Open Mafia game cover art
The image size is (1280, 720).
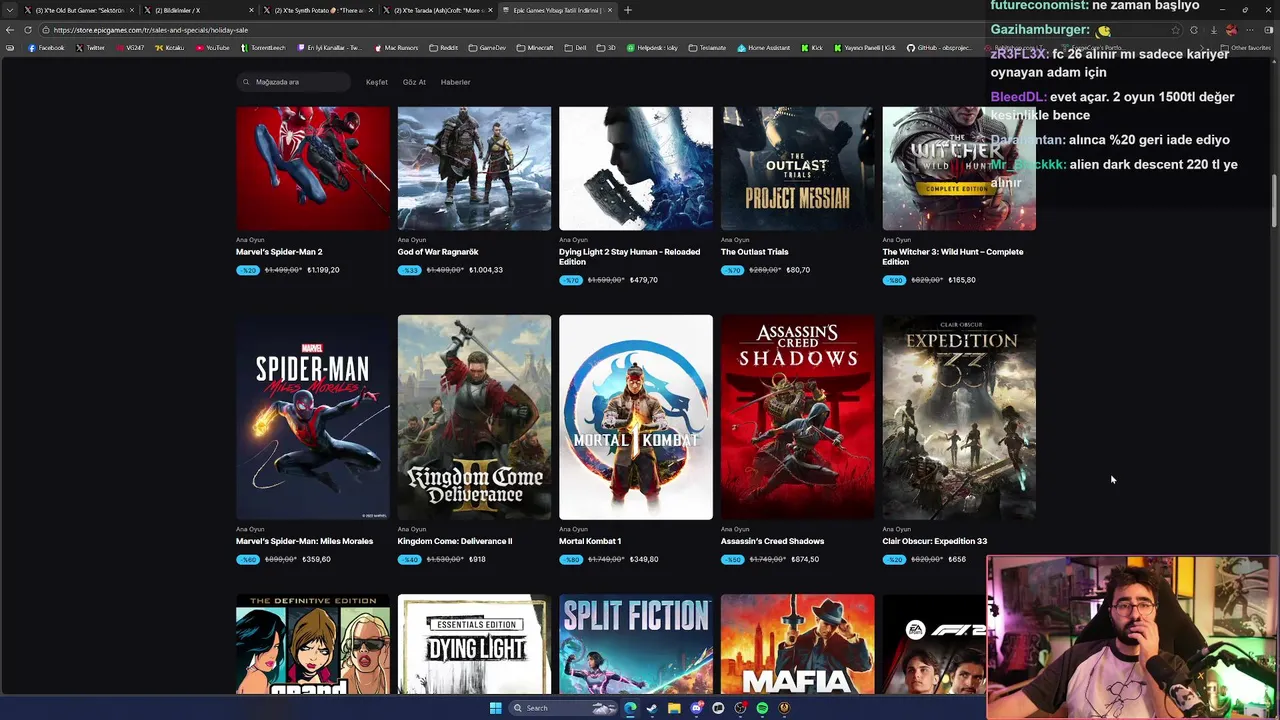point(797,644)
